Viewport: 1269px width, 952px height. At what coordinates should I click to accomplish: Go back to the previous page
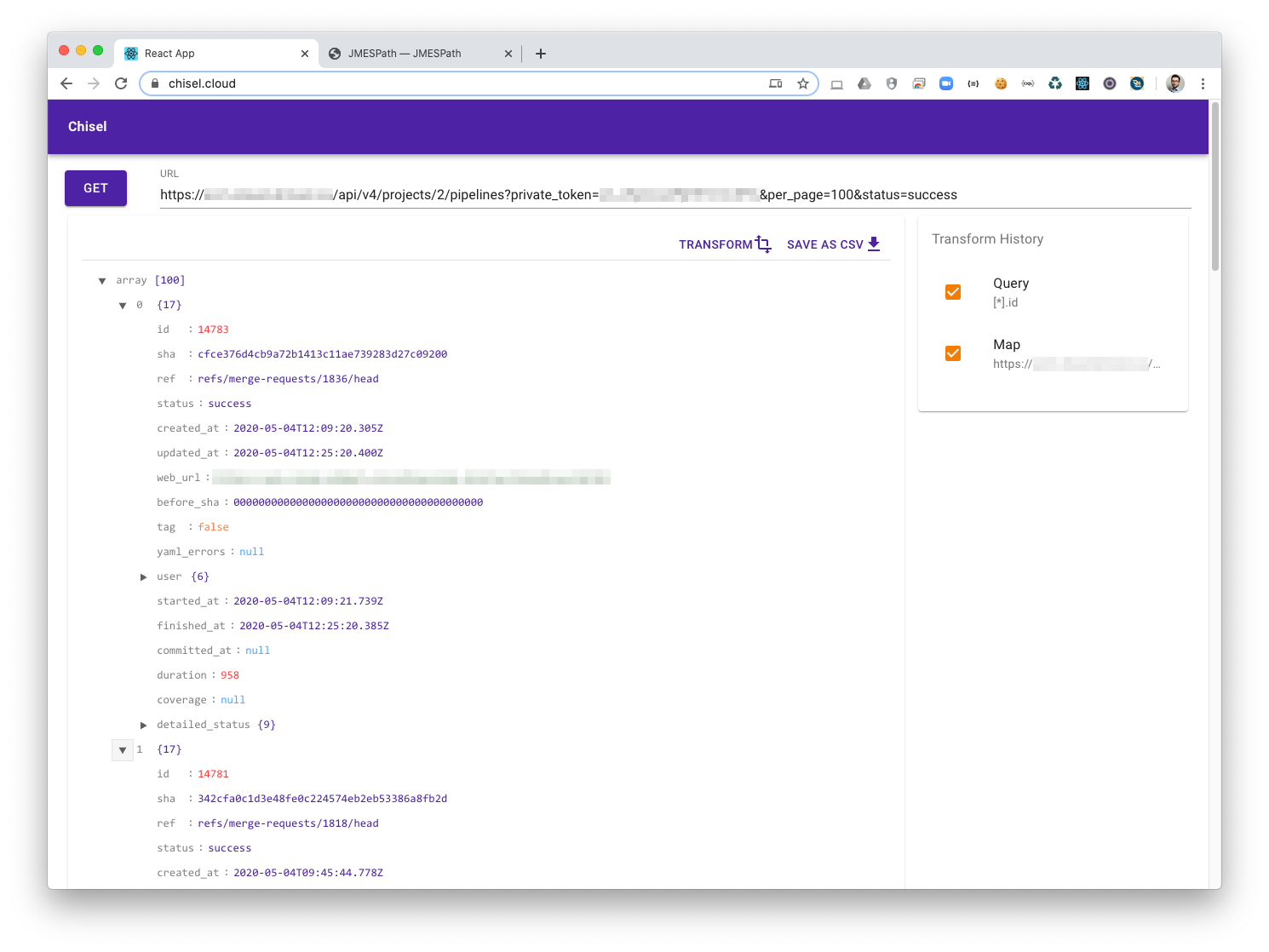coord(66,83)
